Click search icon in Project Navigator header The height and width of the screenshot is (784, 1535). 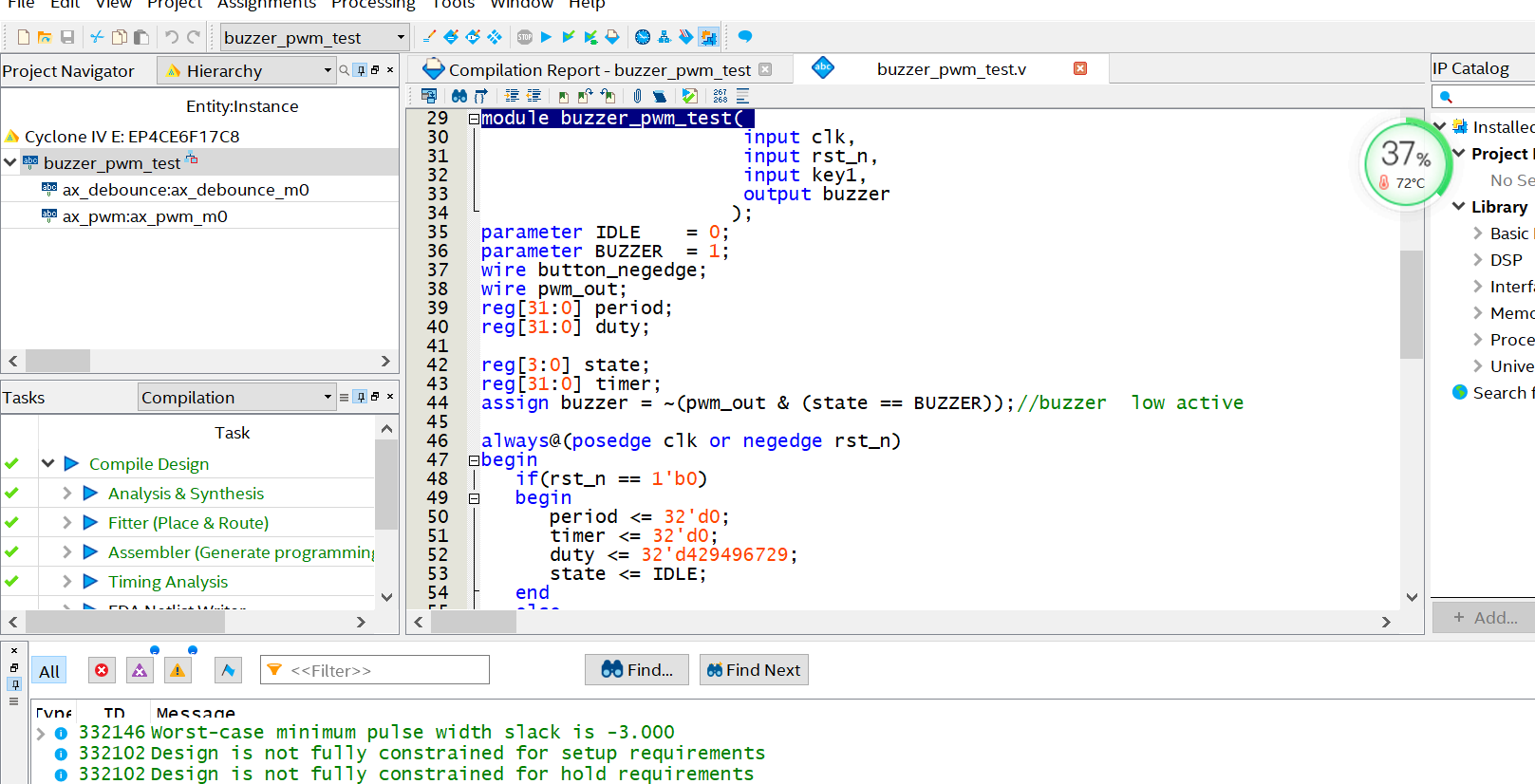tap(344, 70)
